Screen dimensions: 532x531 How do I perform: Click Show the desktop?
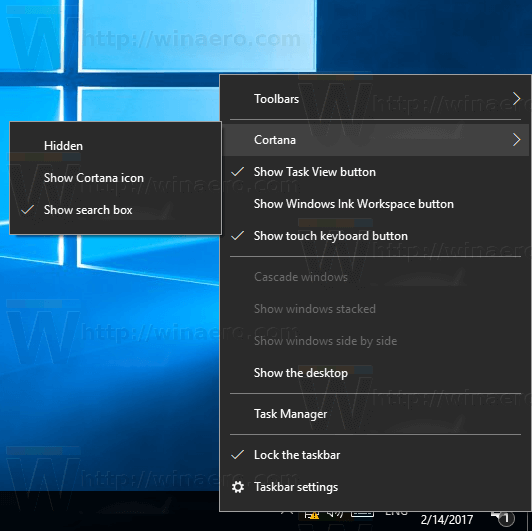tap(375, 373)
